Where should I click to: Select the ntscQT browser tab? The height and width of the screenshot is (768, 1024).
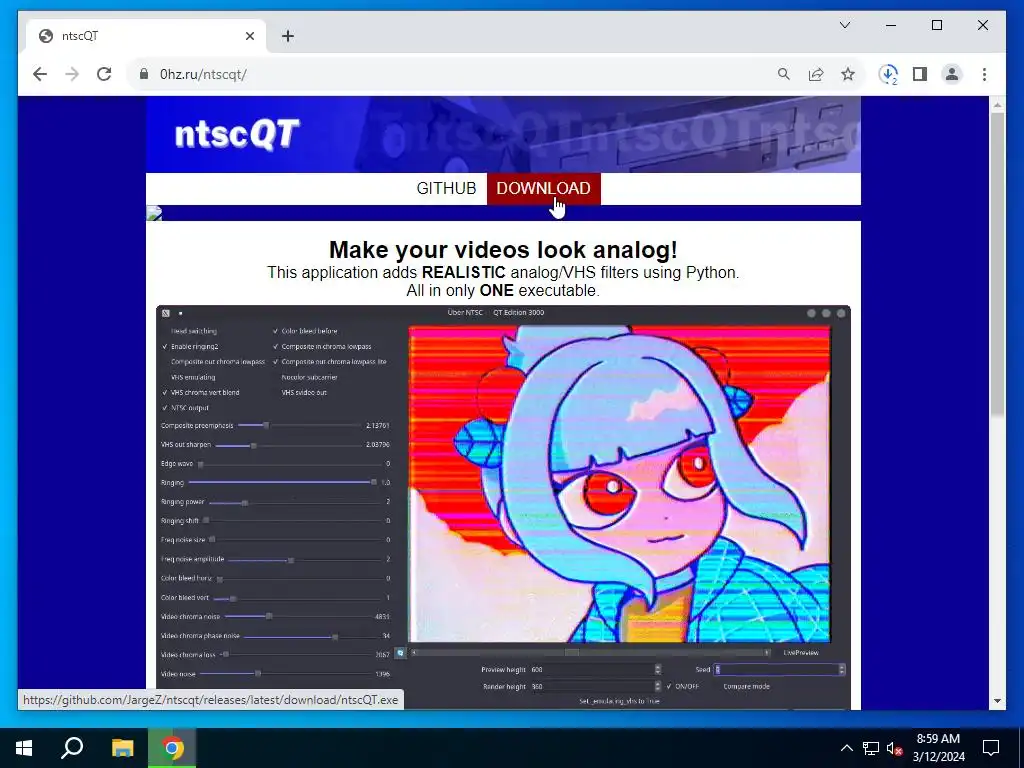tap(146, 37)
